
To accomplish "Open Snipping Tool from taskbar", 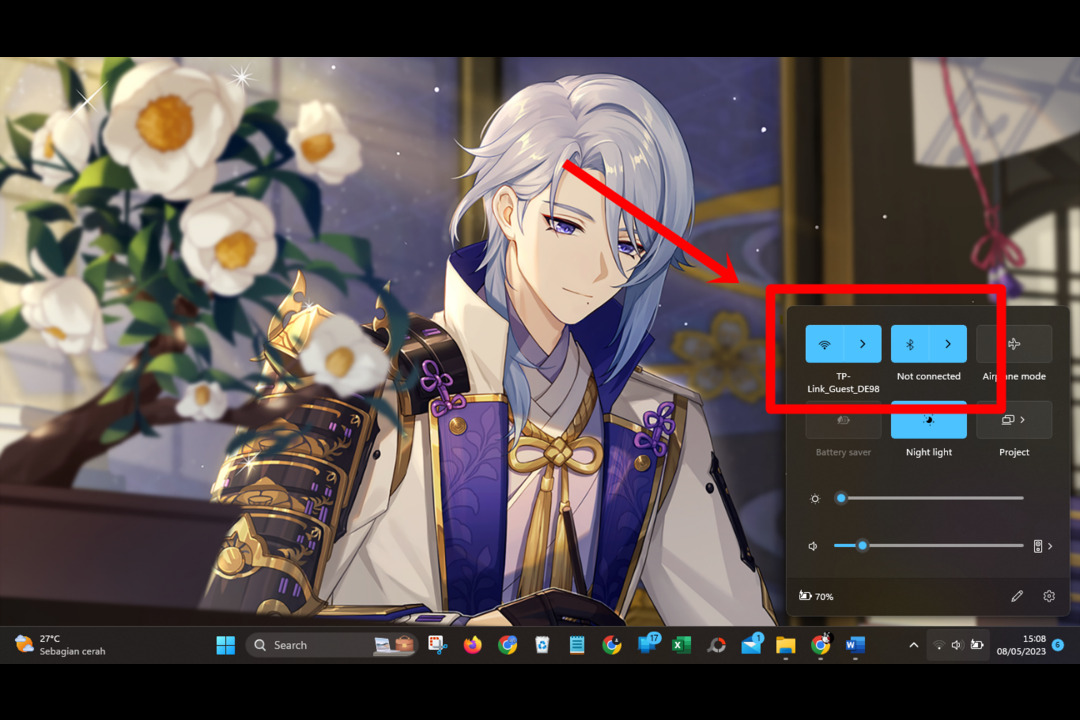I will [x=437, y=645].
